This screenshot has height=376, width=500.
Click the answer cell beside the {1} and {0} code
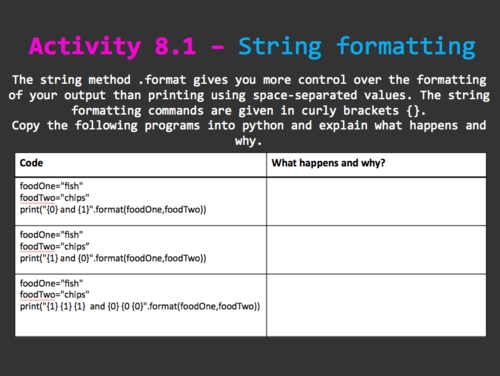pyautogui.click(x=376, y=250)
